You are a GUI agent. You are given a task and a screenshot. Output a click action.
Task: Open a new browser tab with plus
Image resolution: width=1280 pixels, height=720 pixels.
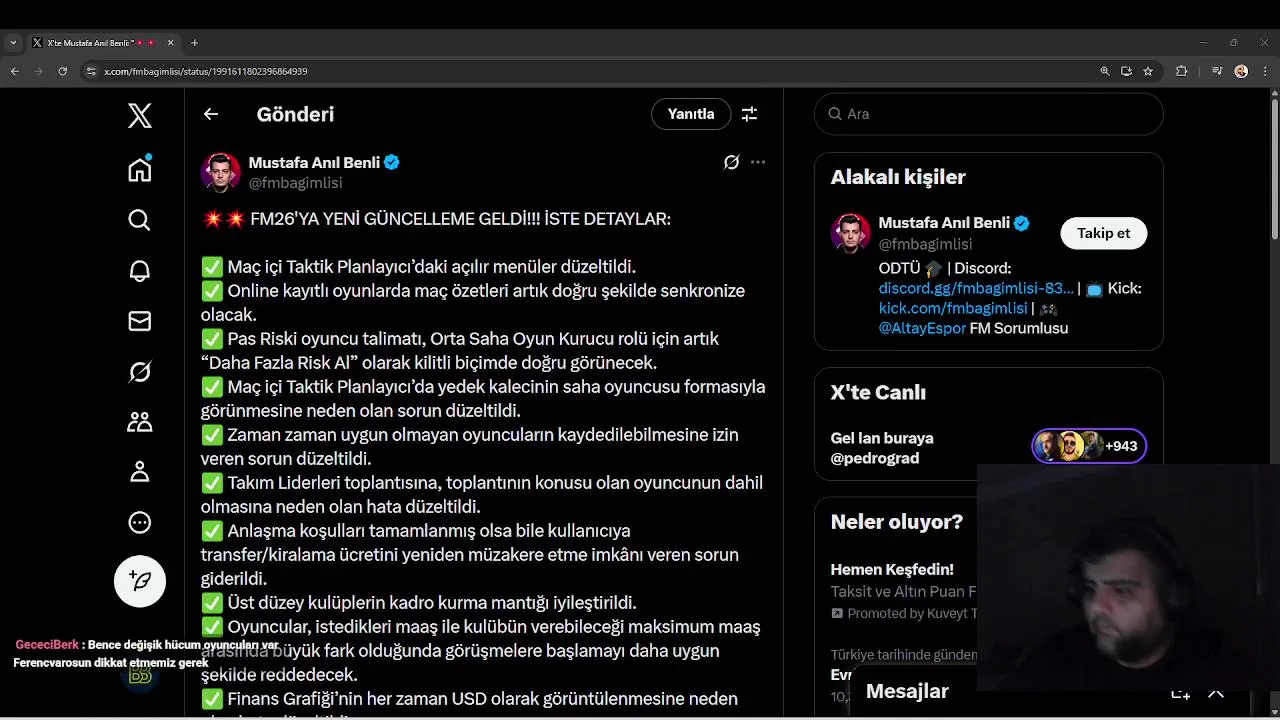pyautogui.click(x=194, y=43)
